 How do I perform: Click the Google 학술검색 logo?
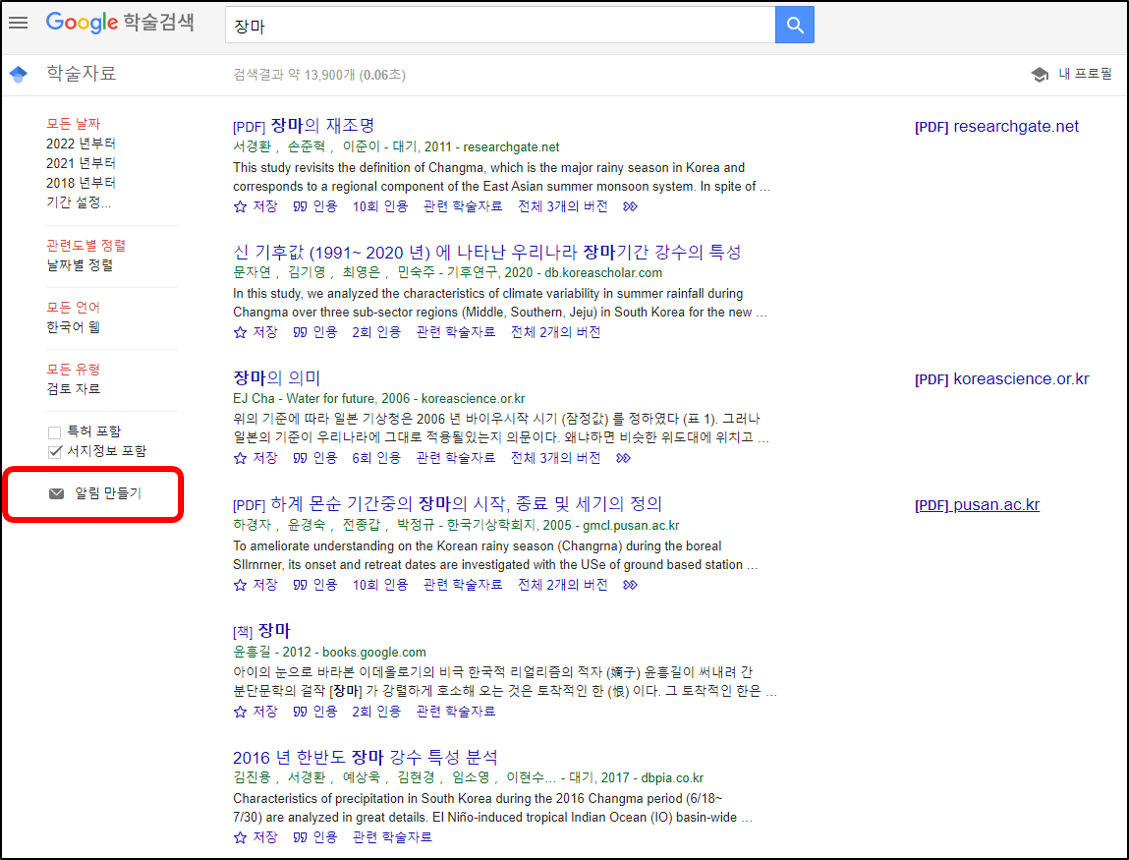tap(120, 22)
